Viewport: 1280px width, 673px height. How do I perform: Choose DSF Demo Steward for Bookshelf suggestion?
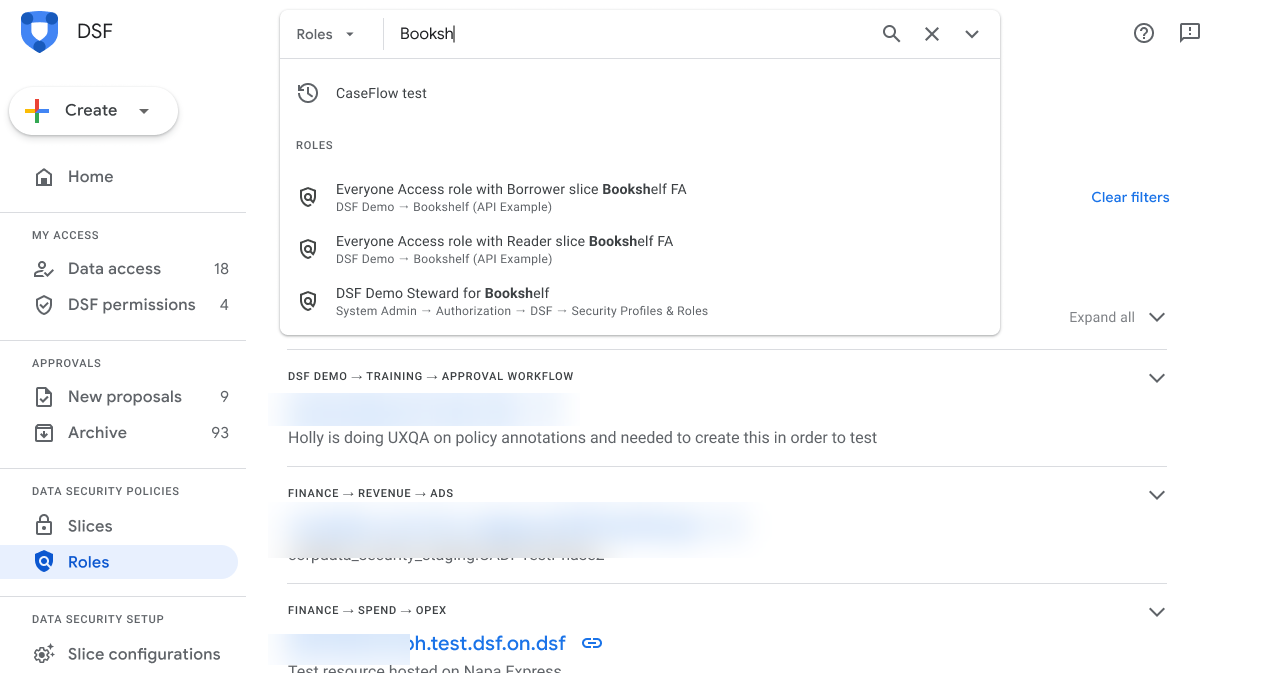click(443, 301)
